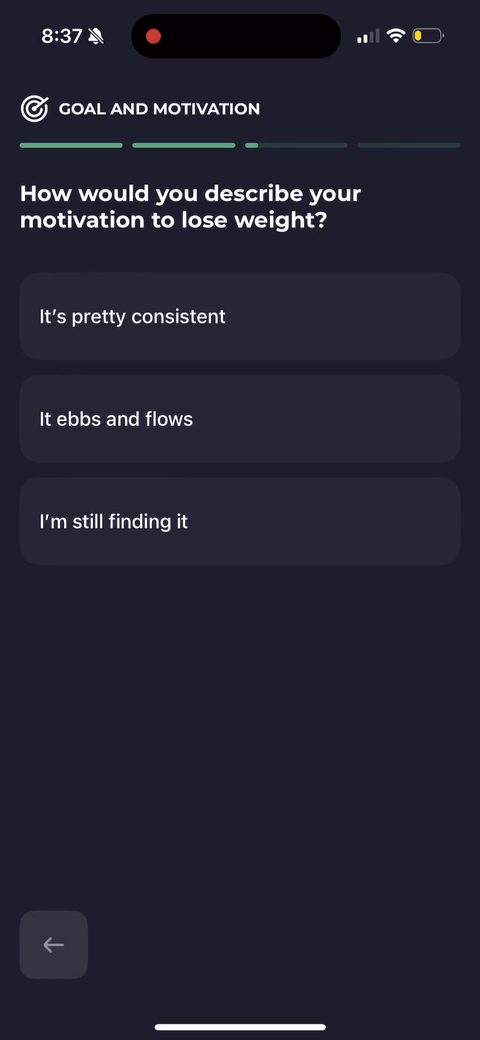Tap the silent mode bell icon
The width and height of the screenshot is (480, 1040).
95,36
